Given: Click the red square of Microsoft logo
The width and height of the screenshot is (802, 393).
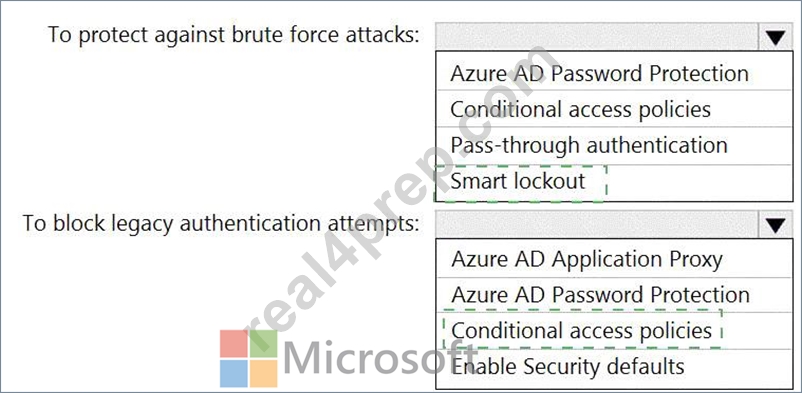Looking at the screenshot, I should click(234, 343).
